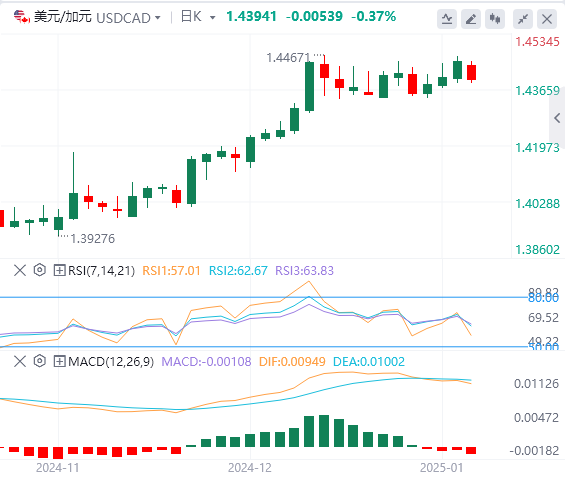Image resolution: width=565 pixels, height=481 pixels.
Task: Expand the right side panel arrow
Action: (x=557, y=118)
